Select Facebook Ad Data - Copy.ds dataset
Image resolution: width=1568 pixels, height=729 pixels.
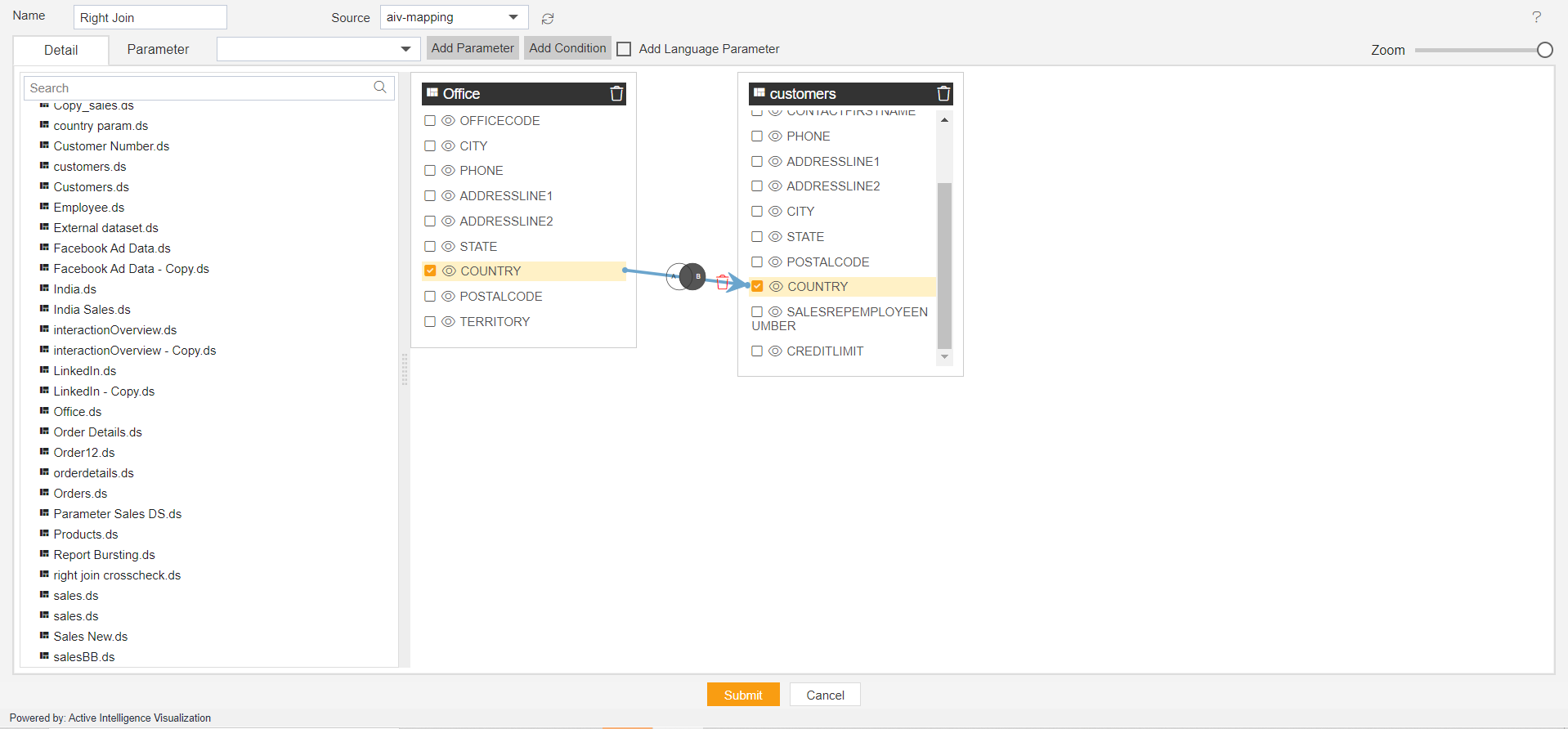(131, 268)
